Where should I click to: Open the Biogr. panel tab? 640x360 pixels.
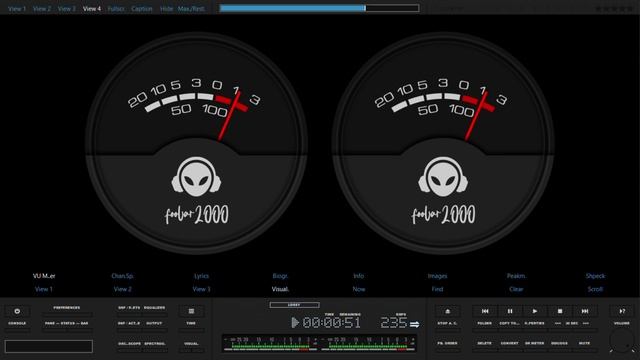pyautogui.click(x=280, y=276)
